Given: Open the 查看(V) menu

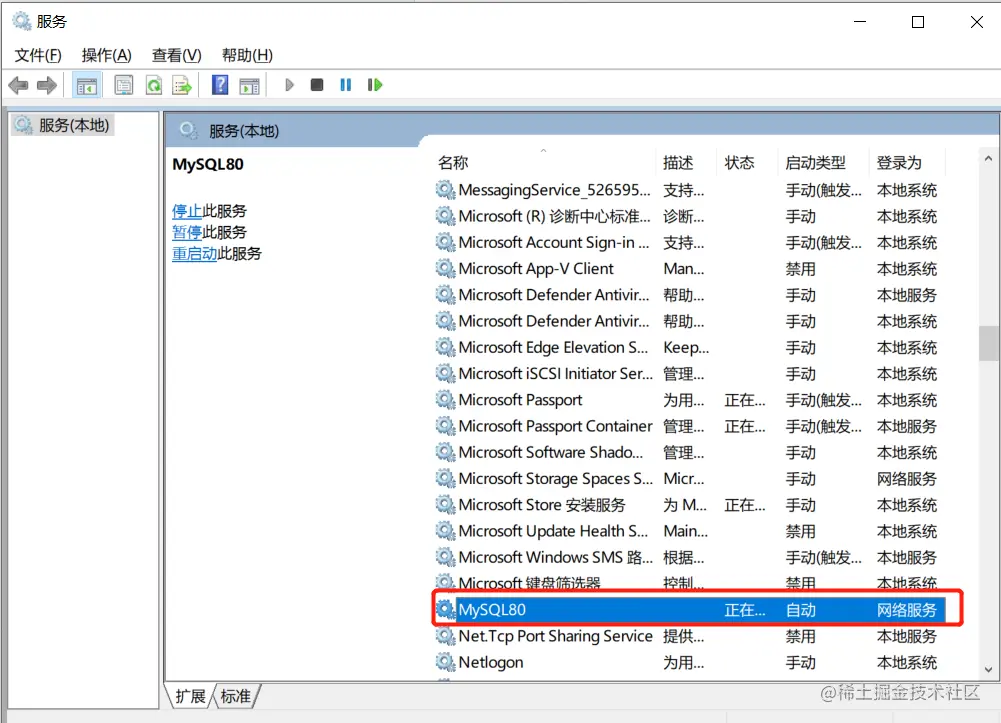Looking at the screenshot, I should point(176,56).
